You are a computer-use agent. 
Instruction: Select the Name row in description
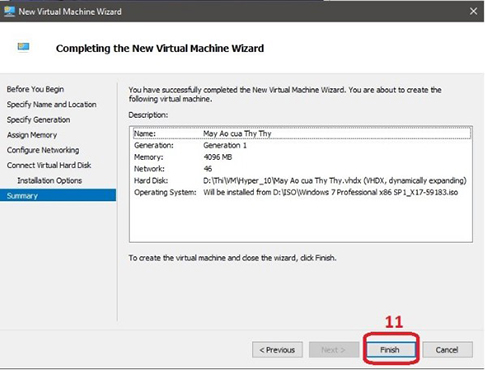(302, 133)
